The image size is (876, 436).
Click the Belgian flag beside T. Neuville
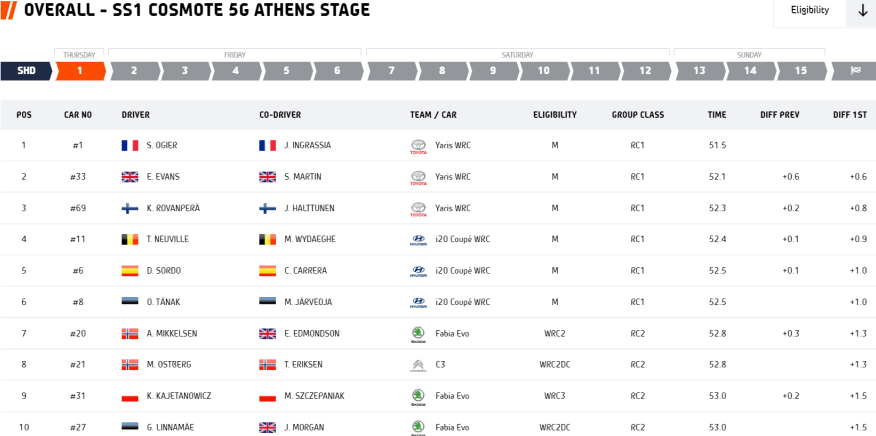(x=129, y=240)
